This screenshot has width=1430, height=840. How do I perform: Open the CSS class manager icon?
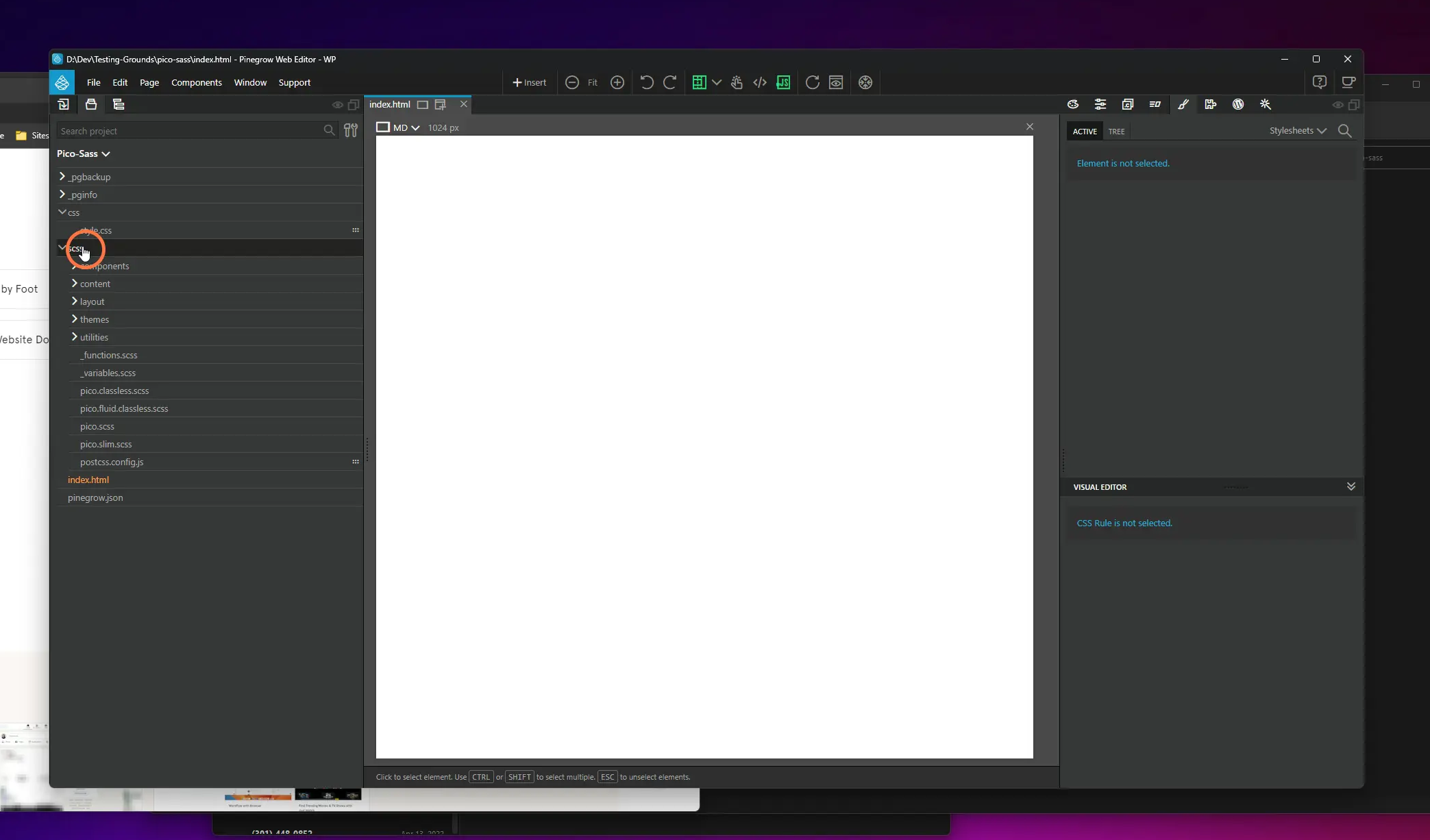coord(1128,104)
